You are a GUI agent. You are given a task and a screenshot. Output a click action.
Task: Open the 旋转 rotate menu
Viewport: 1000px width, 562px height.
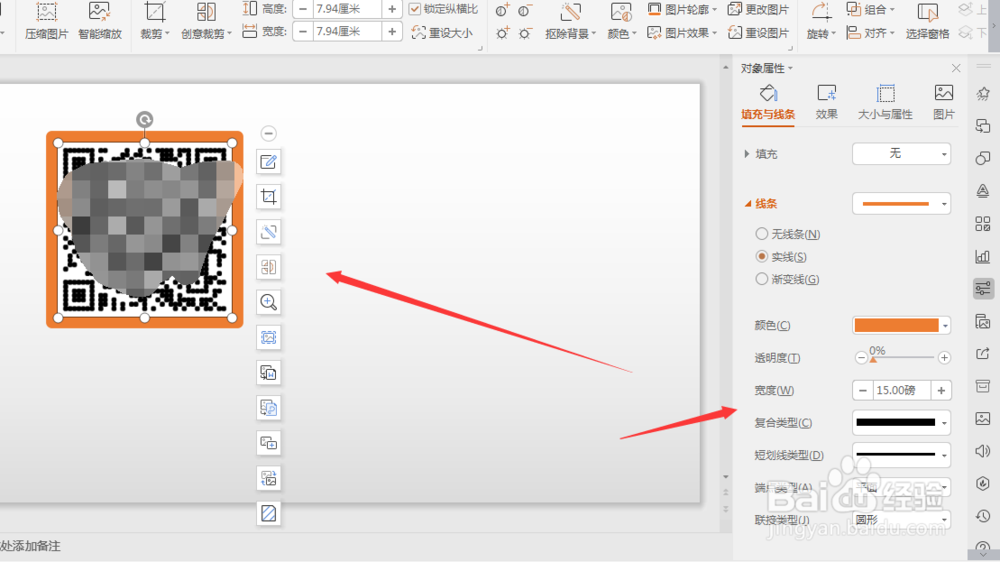820,21
